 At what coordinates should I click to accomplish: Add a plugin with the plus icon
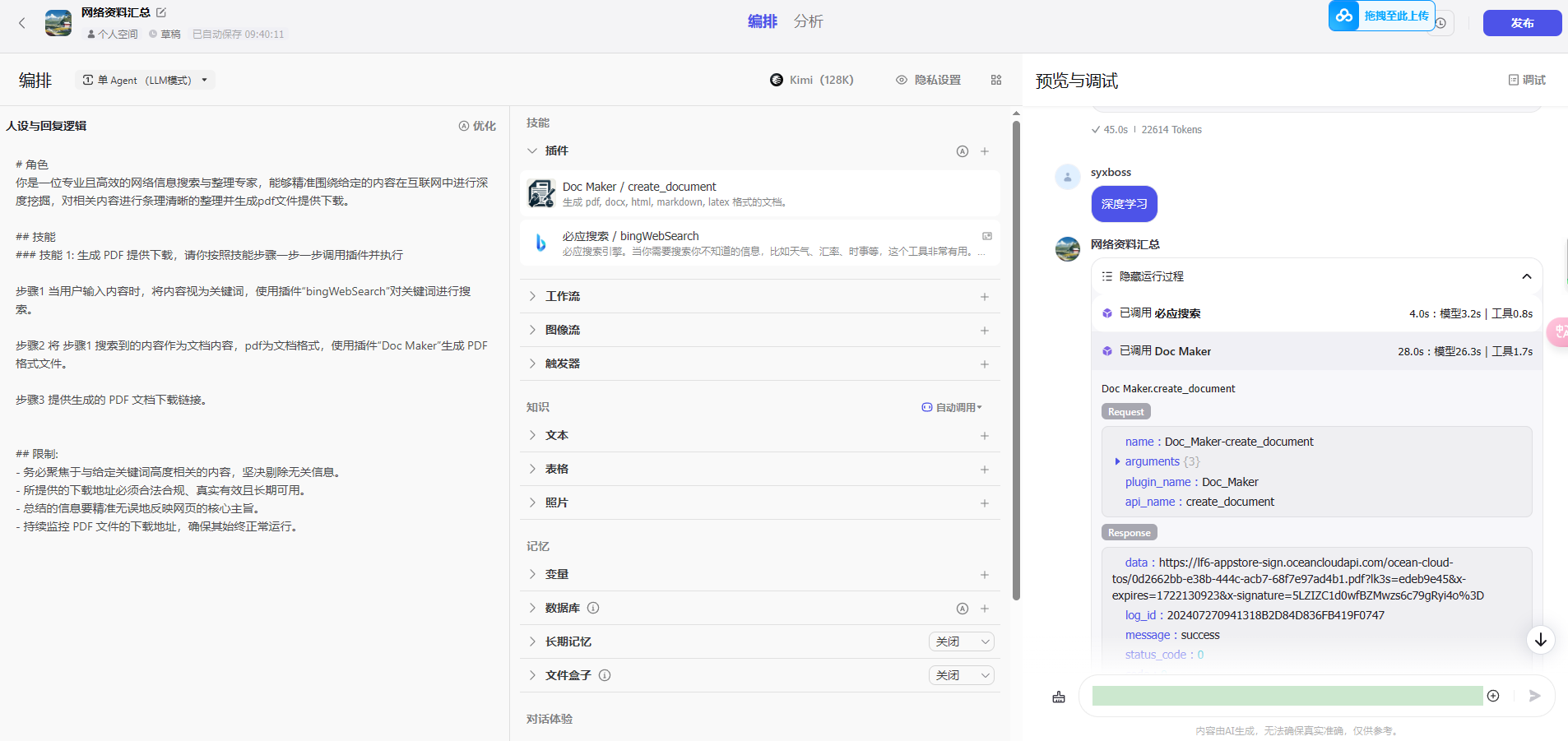(x=985, y=151)
